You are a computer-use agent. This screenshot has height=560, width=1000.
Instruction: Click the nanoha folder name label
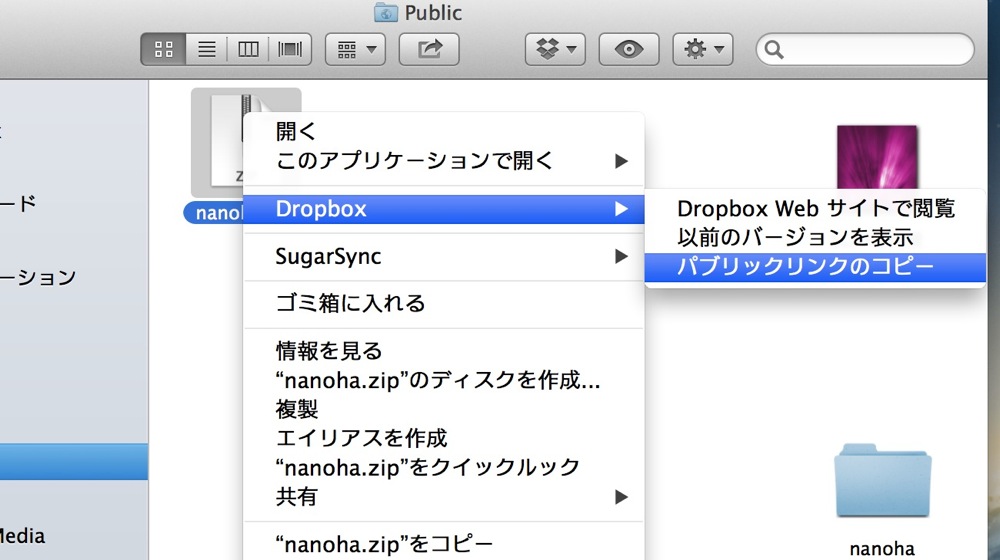(x=882, y=549)
